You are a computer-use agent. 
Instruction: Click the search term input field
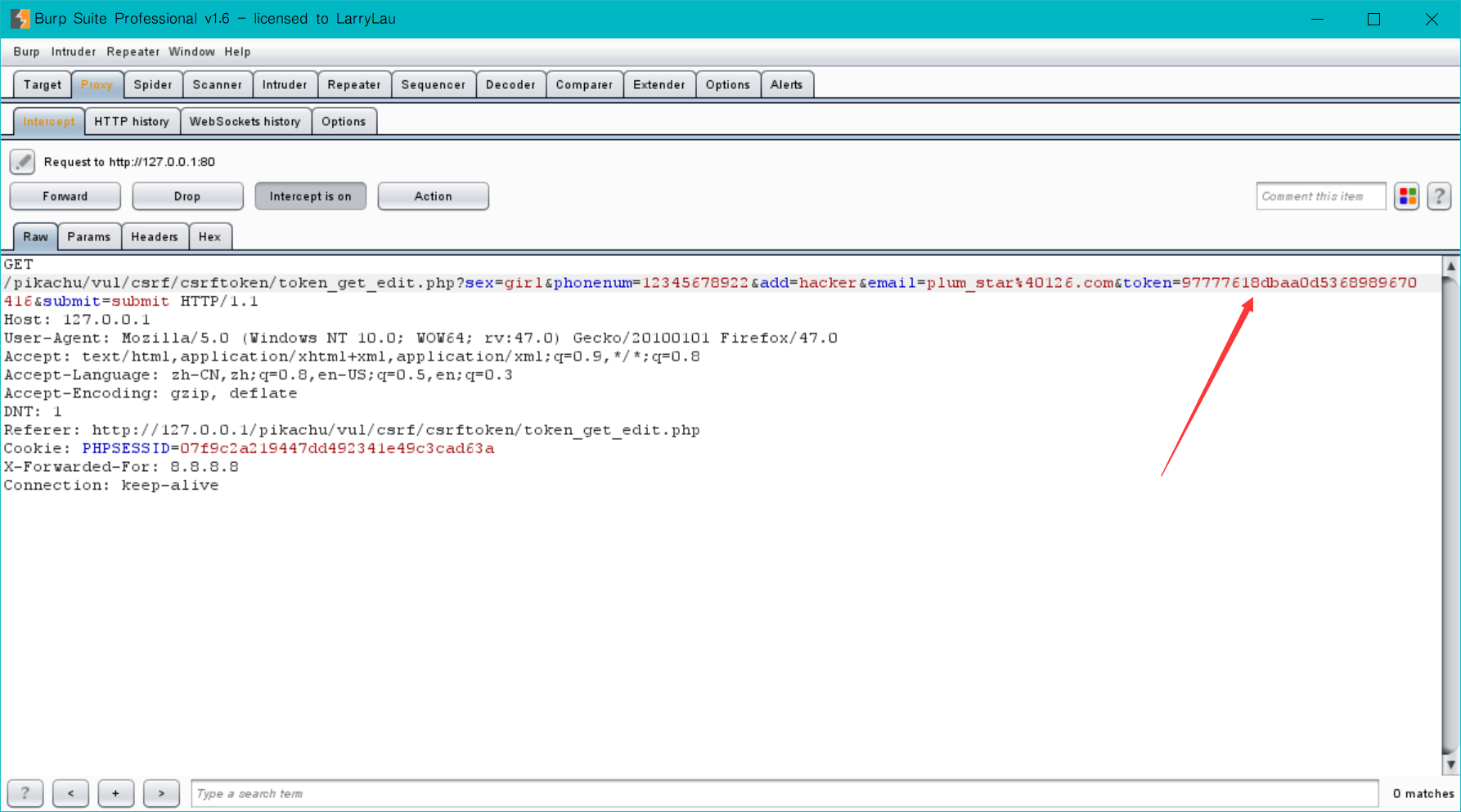(784, 793)
